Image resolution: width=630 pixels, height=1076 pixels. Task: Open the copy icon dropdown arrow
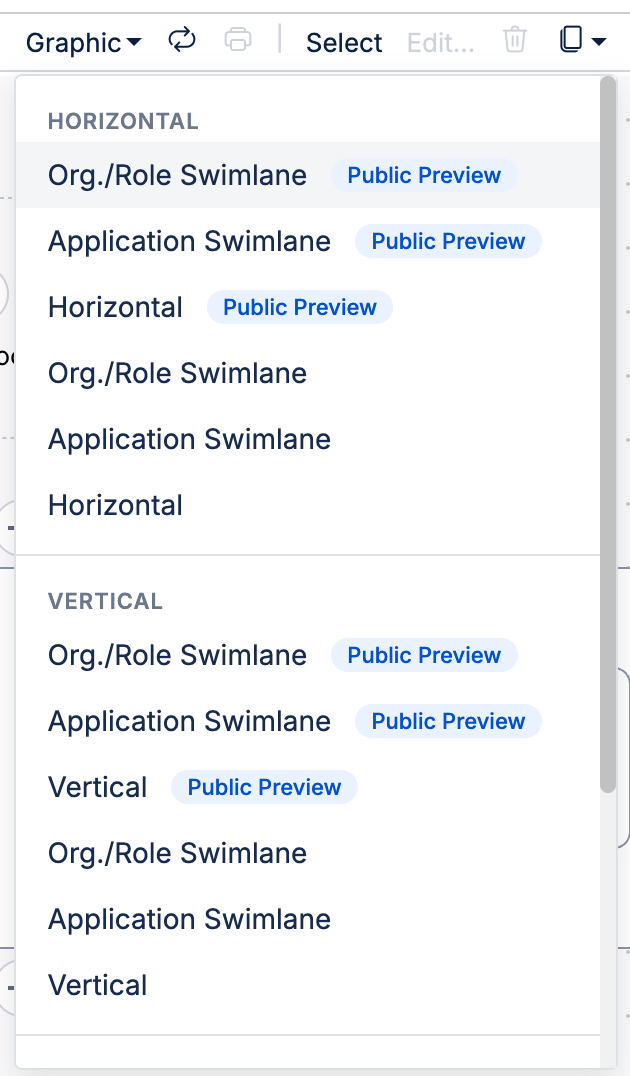click(598, 42)
